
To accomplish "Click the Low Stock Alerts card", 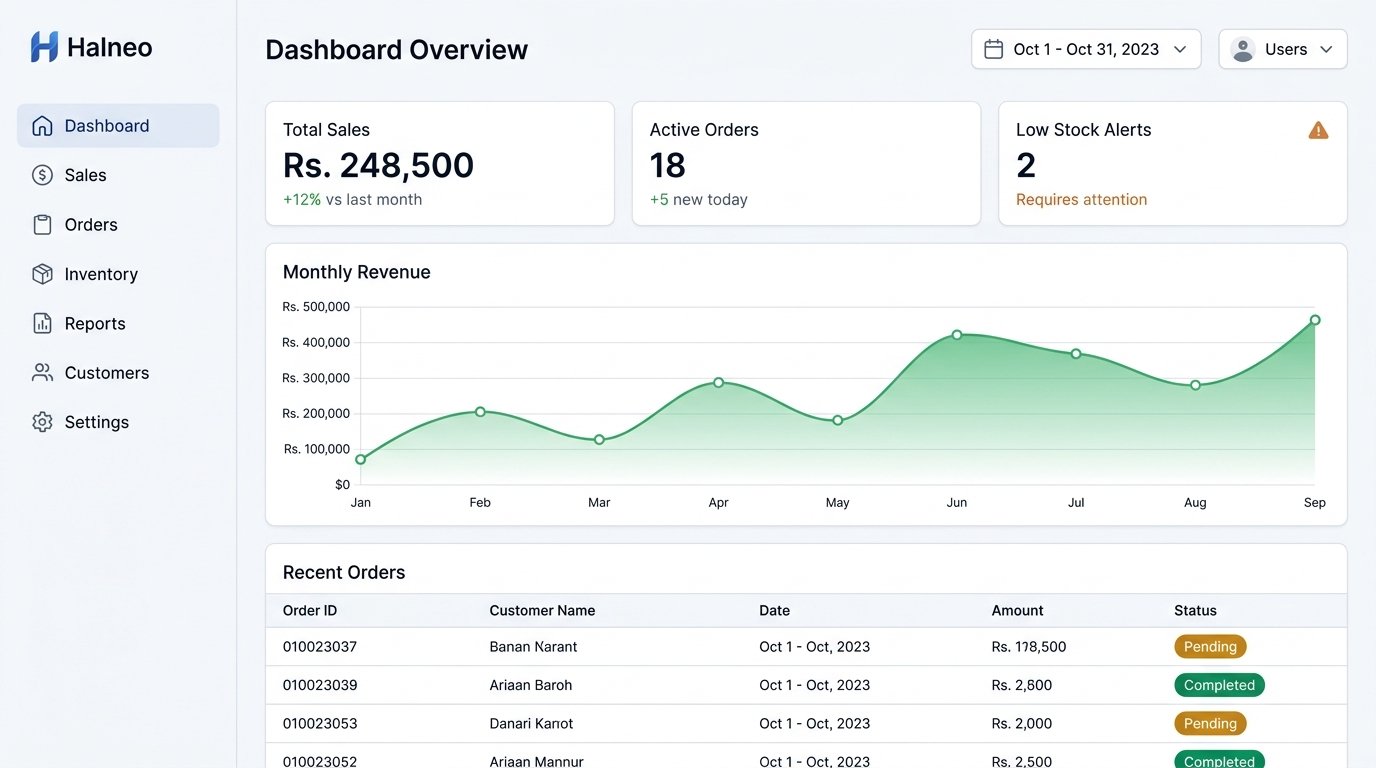I will coord(1173,163).
